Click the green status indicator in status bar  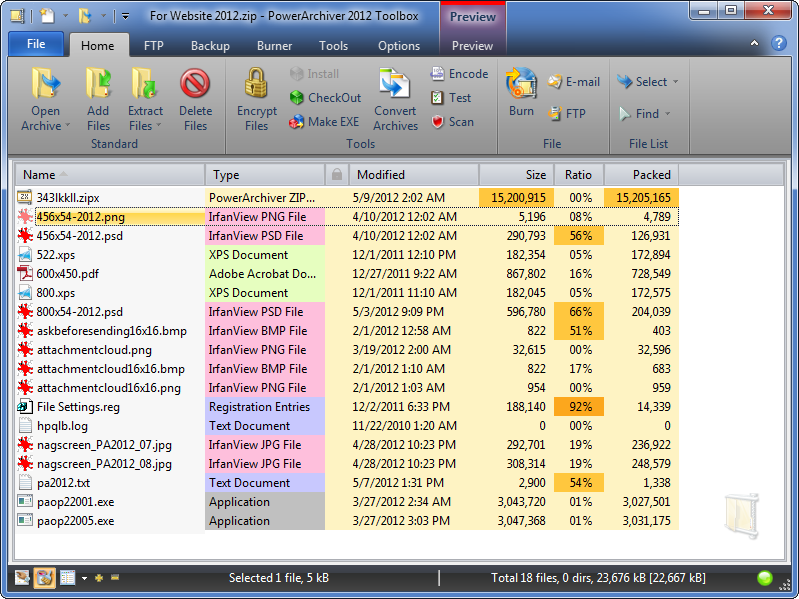(765, 578)
